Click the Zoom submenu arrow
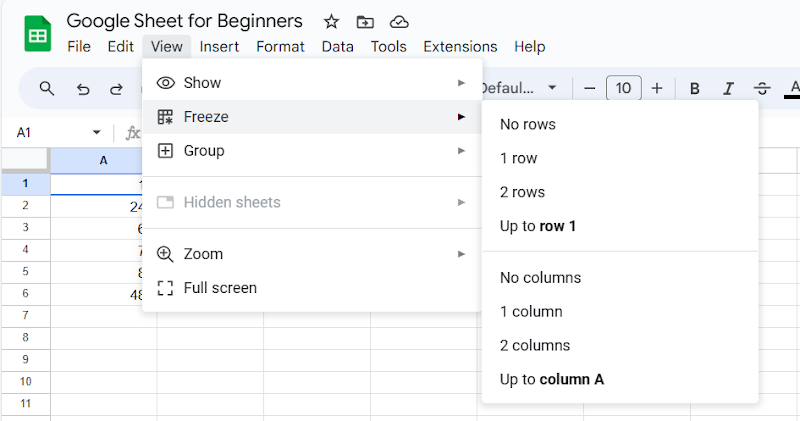 point(461,254)
